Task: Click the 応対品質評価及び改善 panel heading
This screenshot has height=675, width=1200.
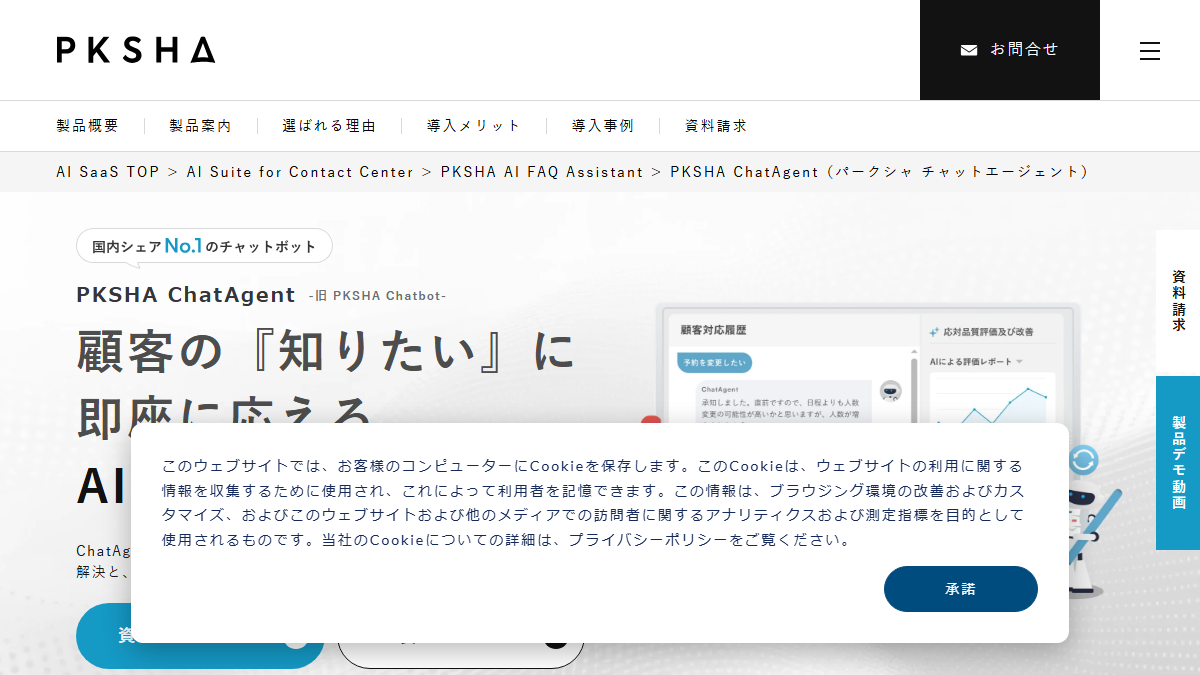Action: pos(981,331)
